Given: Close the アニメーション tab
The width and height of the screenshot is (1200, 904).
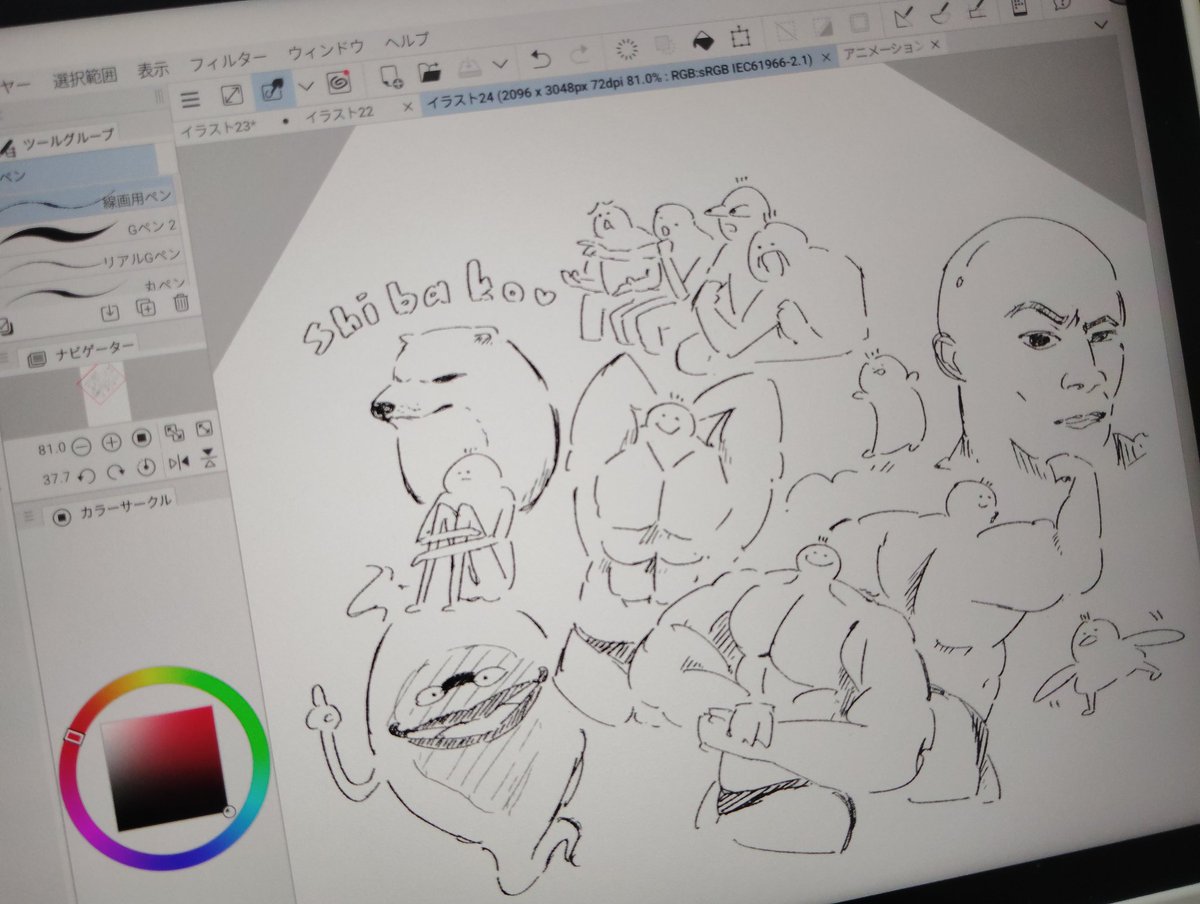Looking at the screenshot, I should coord(935,45).
